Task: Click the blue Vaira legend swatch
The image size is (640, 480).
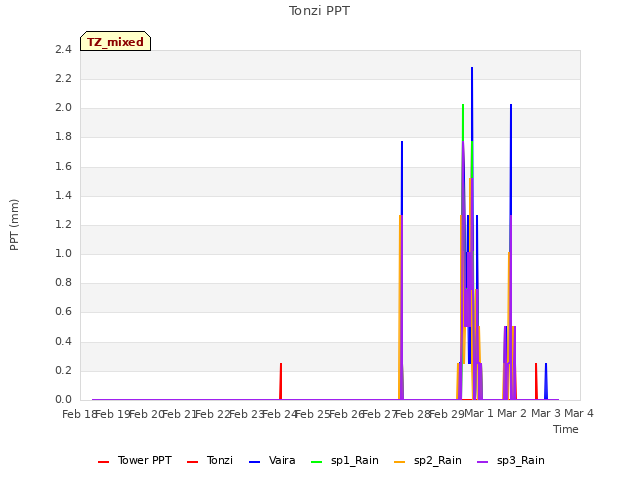Action: click(254, 462)
